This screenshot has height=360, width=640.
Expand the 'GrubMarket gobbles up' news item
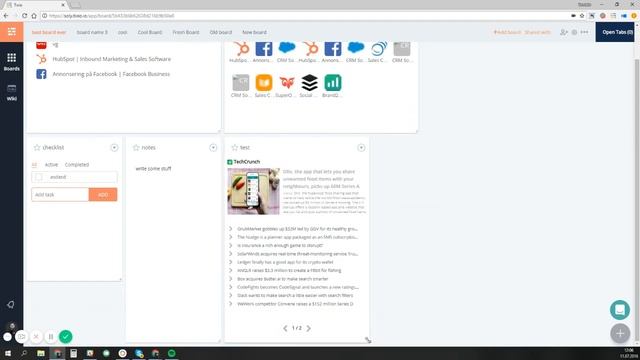coord(230,229)
